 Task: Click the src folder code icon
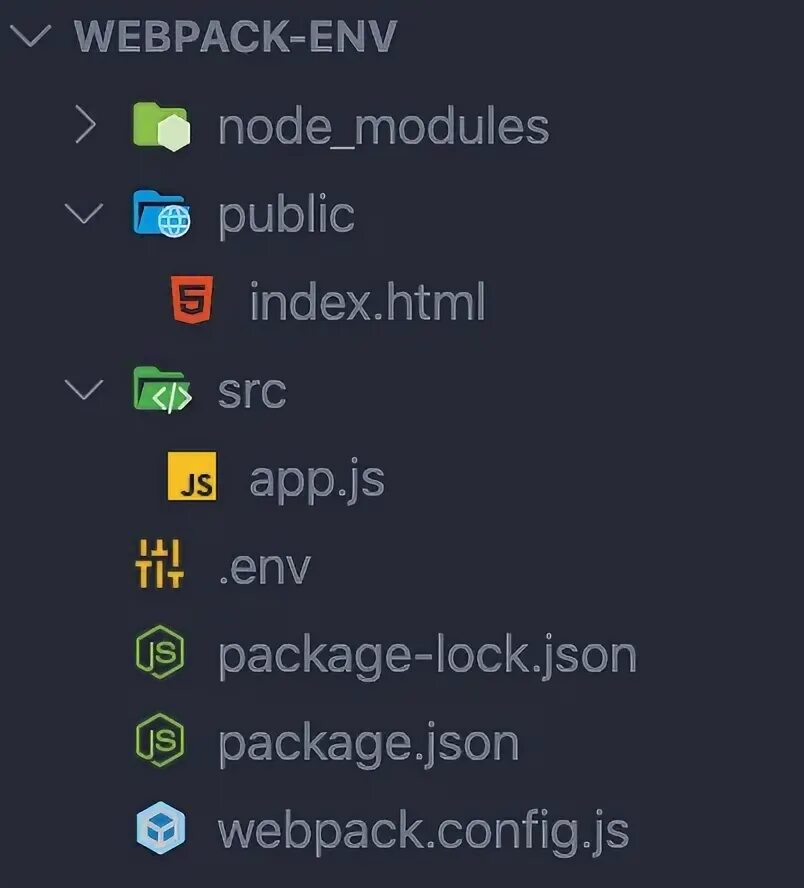click(162, 390)
